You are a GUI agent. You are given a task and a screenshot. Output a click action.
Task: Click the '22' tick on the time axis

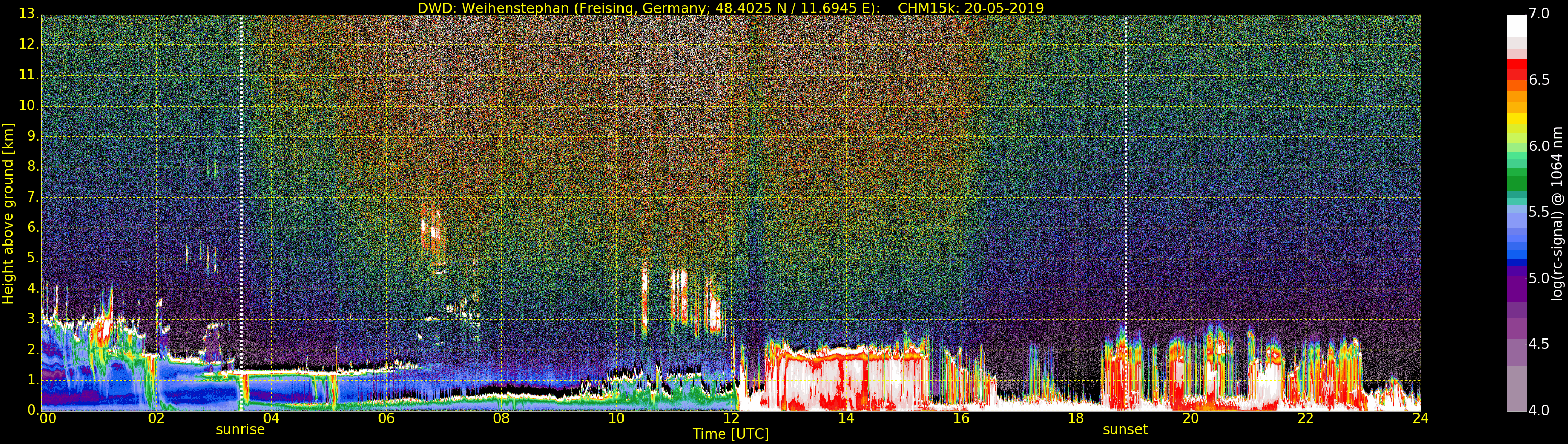1306,418
